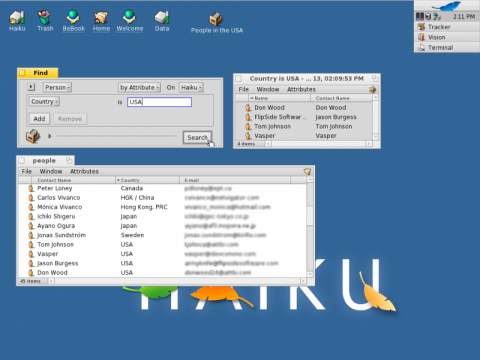
Task: Select FlipSide Software person icon in results
Action: click(x=248, y=117)
